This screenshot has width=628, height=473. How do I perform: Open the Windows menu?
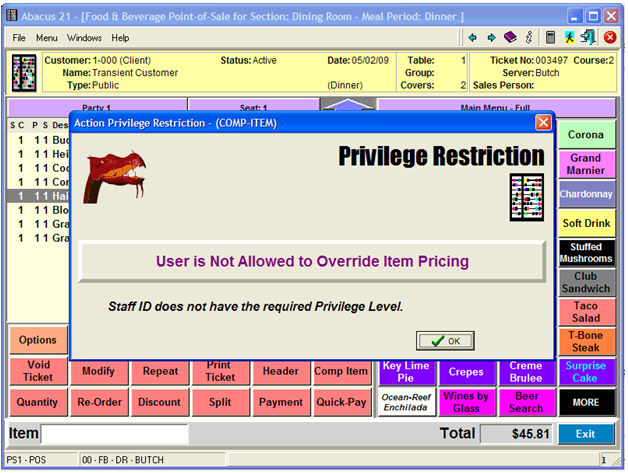coord(84,38)
